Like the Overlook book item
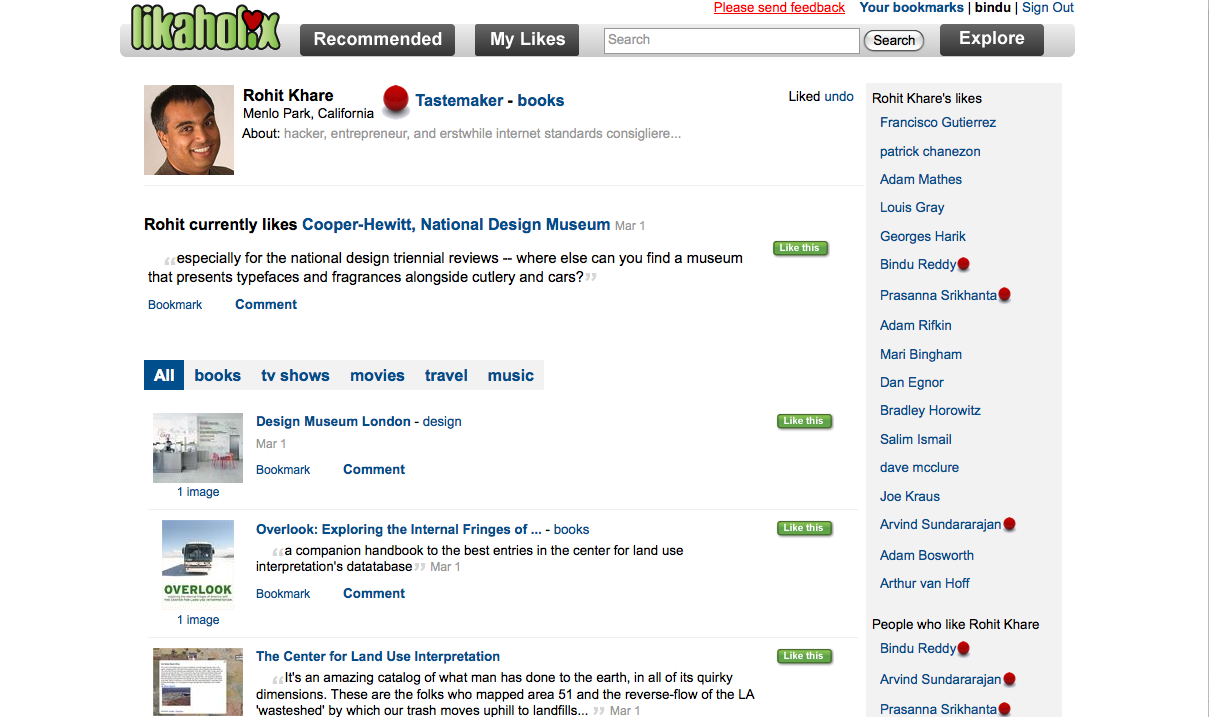The height and width of the screenshot is (717, 1209). click(804, 528)
